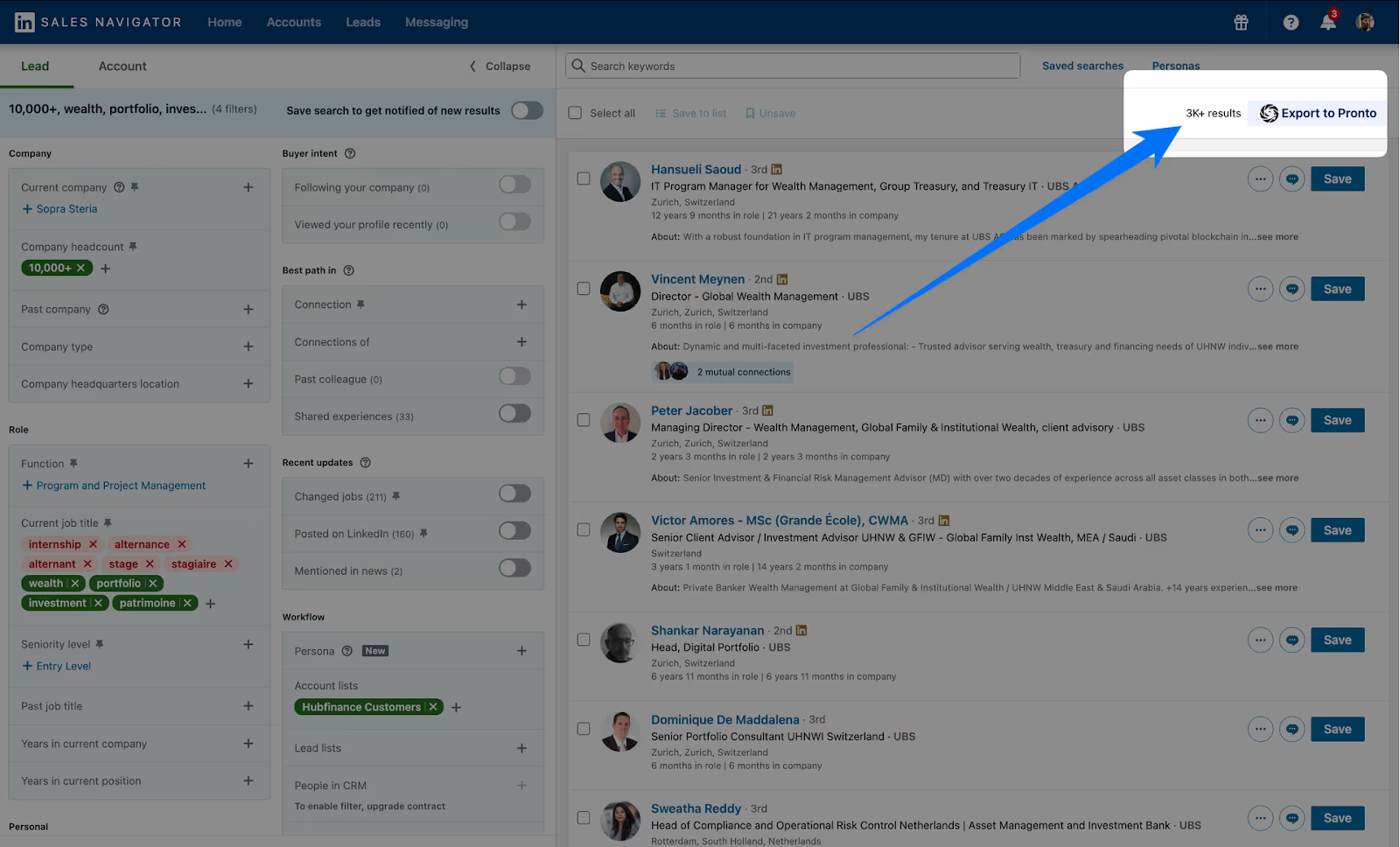Remove the wealth job title chip
This screenshot has height=847, width=1400.
tap(75, 584)
